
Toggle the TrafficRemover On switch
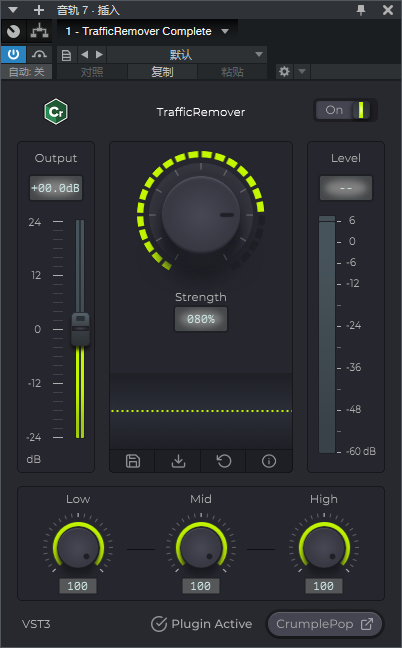(x=345, y=110)
